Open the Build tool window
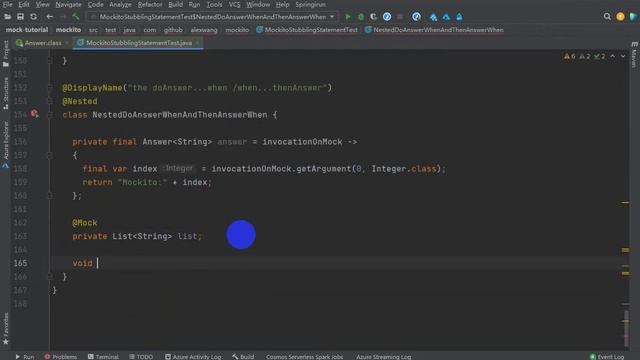The height and width of the screenshot is (360, 640). click(x=243, y=357)
